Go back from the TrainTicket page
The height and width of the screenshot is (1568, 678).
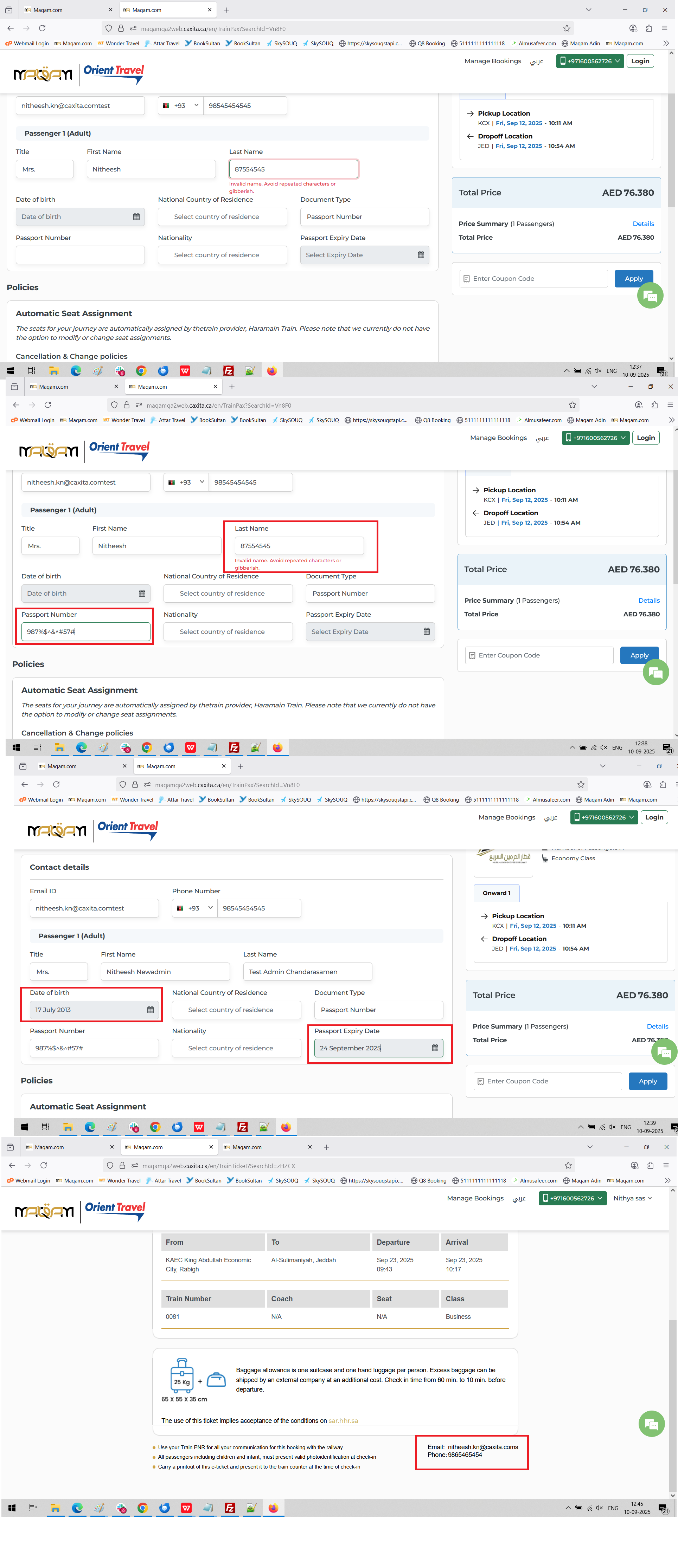[12, 1166]
